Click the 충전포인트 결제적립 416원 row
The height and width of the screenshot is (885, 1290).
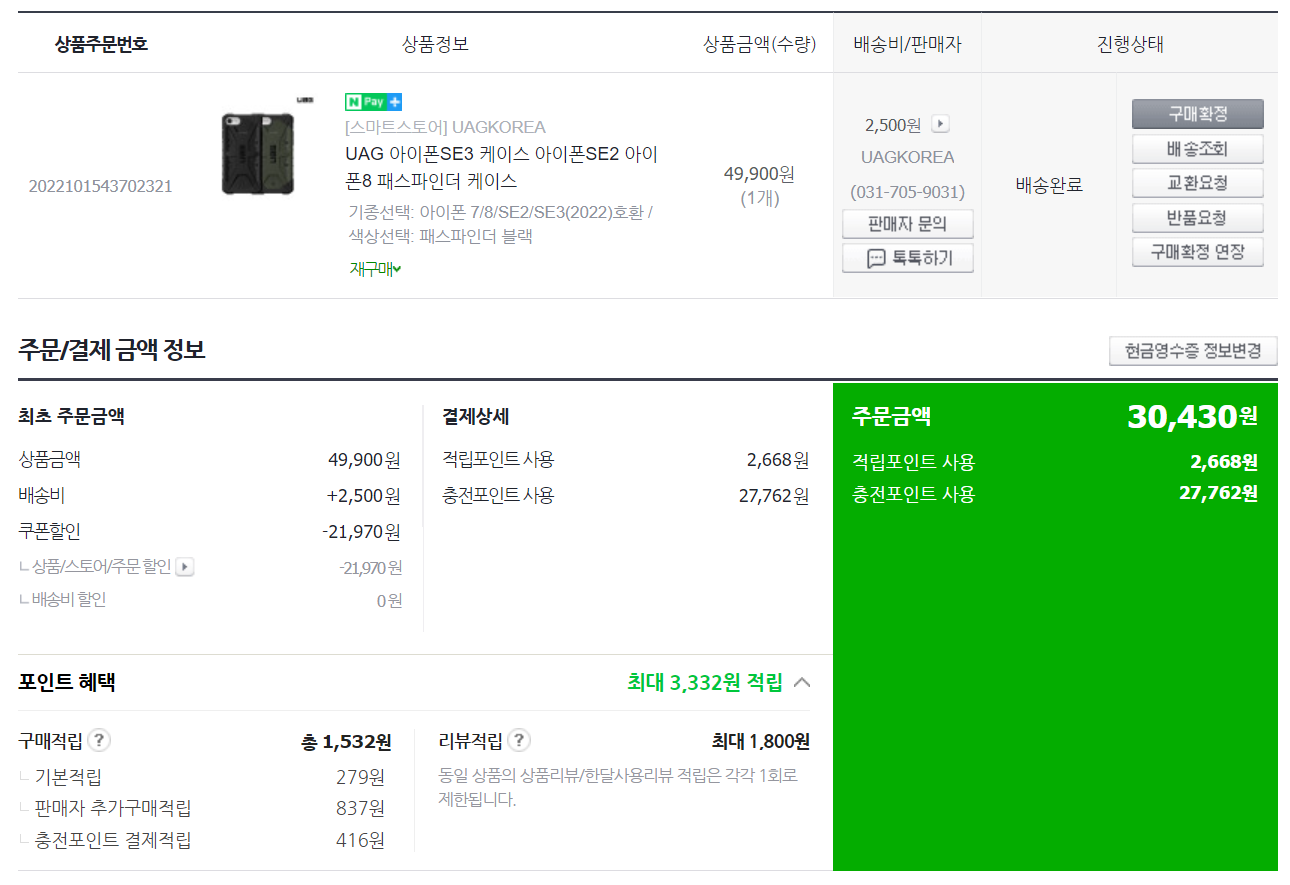pos(201,840)
